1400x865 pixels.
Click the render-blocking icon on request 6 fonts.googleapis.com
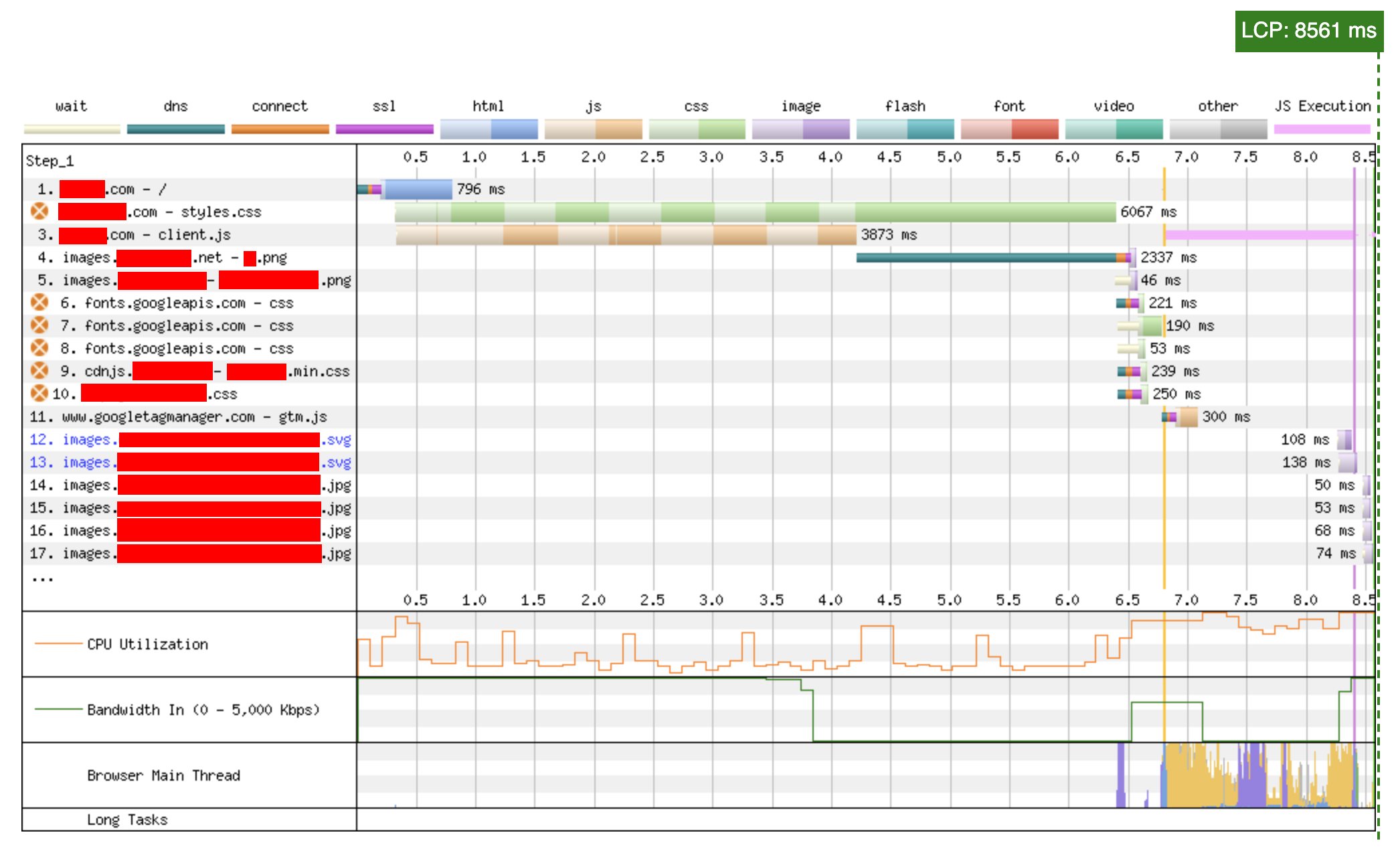[x=40, y=303]
